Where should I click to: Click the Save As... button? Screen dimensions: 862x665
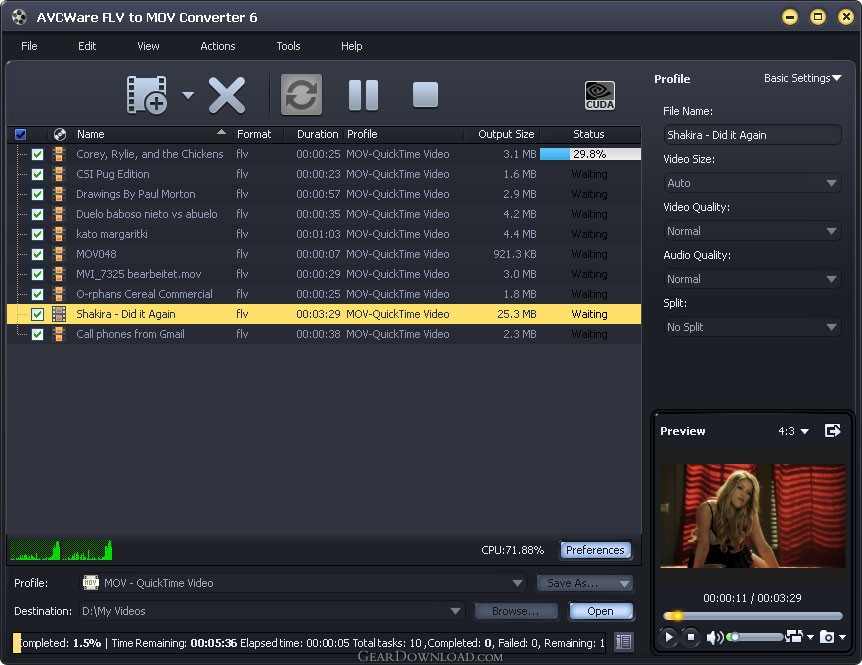coord(585,583)
